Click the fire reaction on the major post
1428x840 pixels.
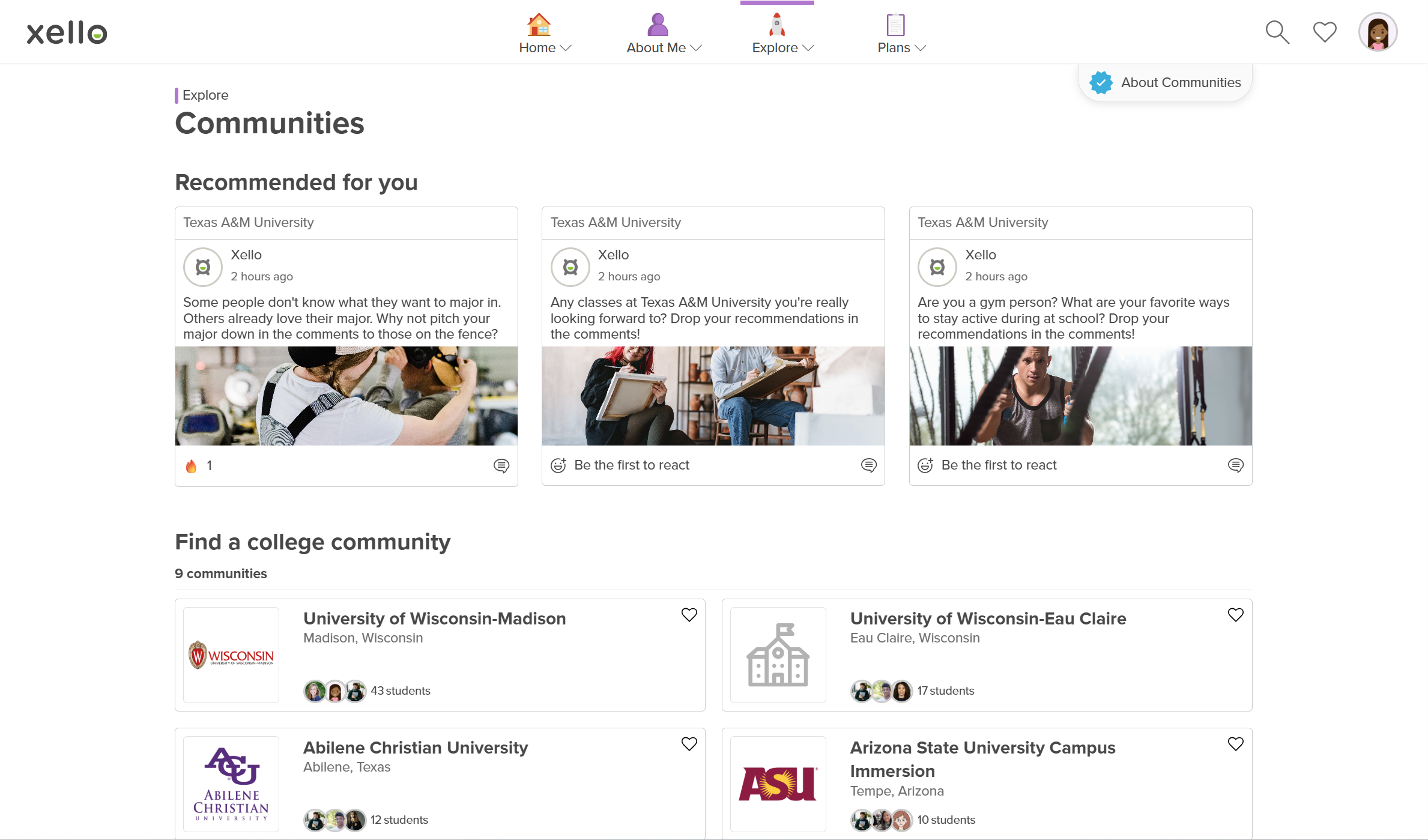(192, 465)
